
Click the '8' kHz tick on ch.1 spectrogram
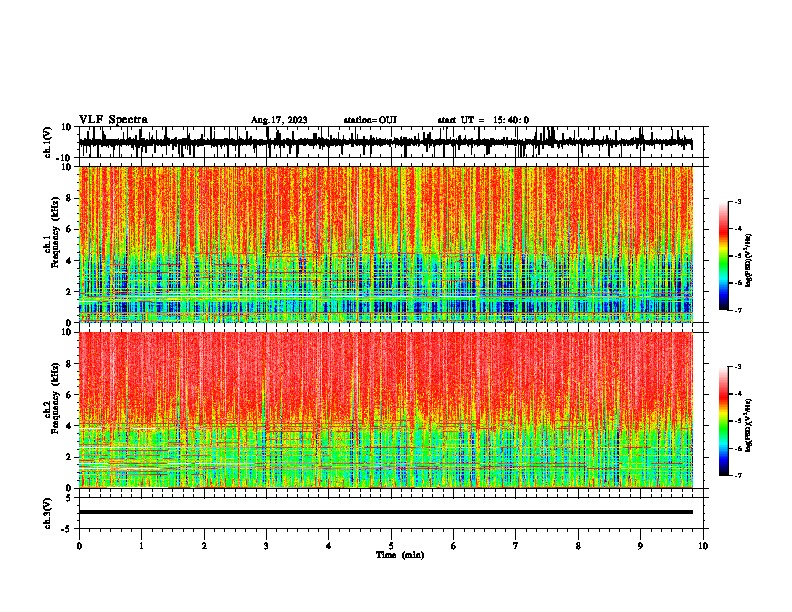(x=70, y=198)
